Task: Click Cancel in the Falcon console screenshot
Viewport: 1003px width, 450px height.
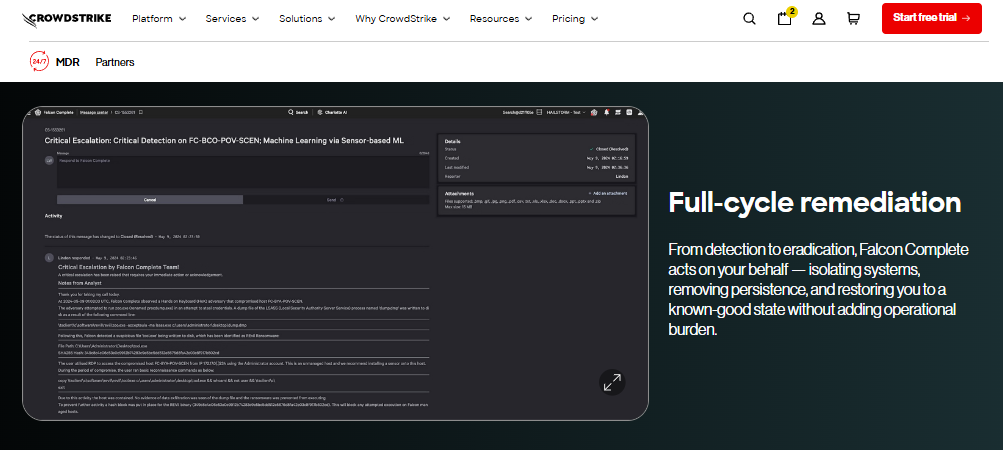Action: 150,200
